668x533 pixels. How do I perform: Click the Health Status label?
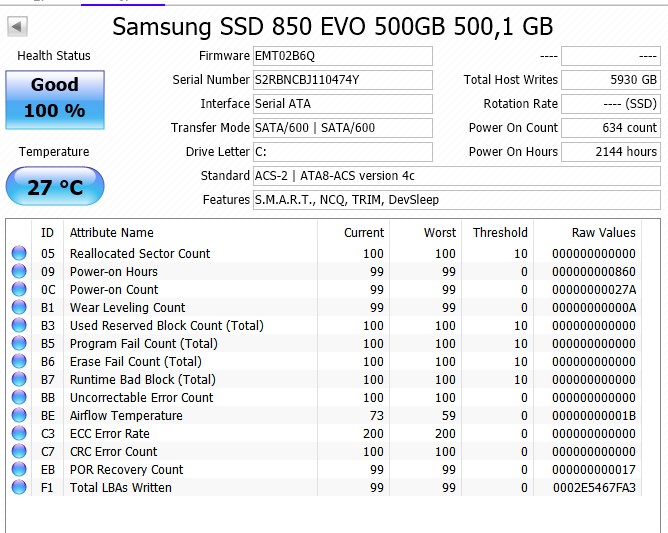(54, 55)
